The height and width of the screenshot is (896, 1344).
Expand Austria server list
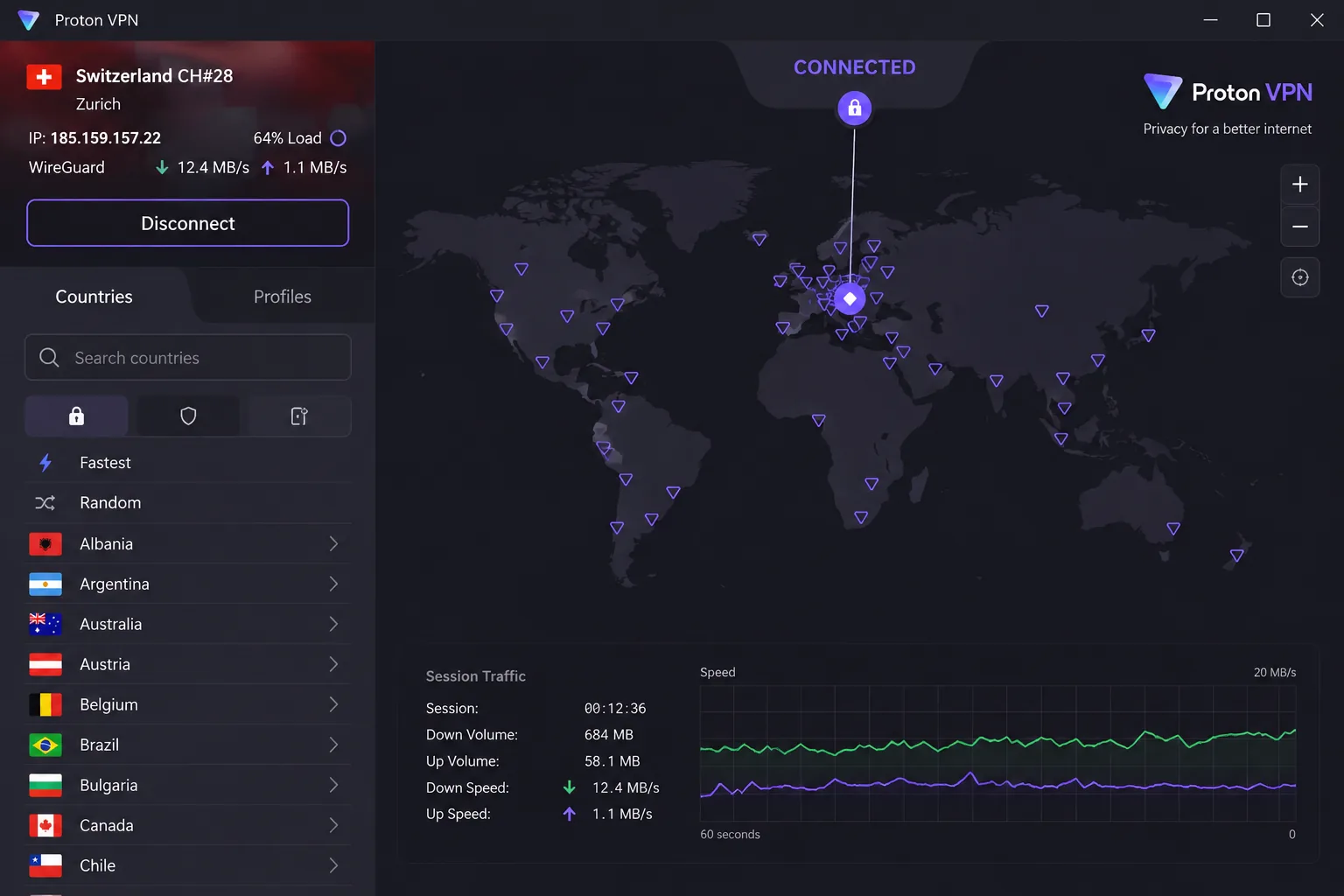(333, 665)
